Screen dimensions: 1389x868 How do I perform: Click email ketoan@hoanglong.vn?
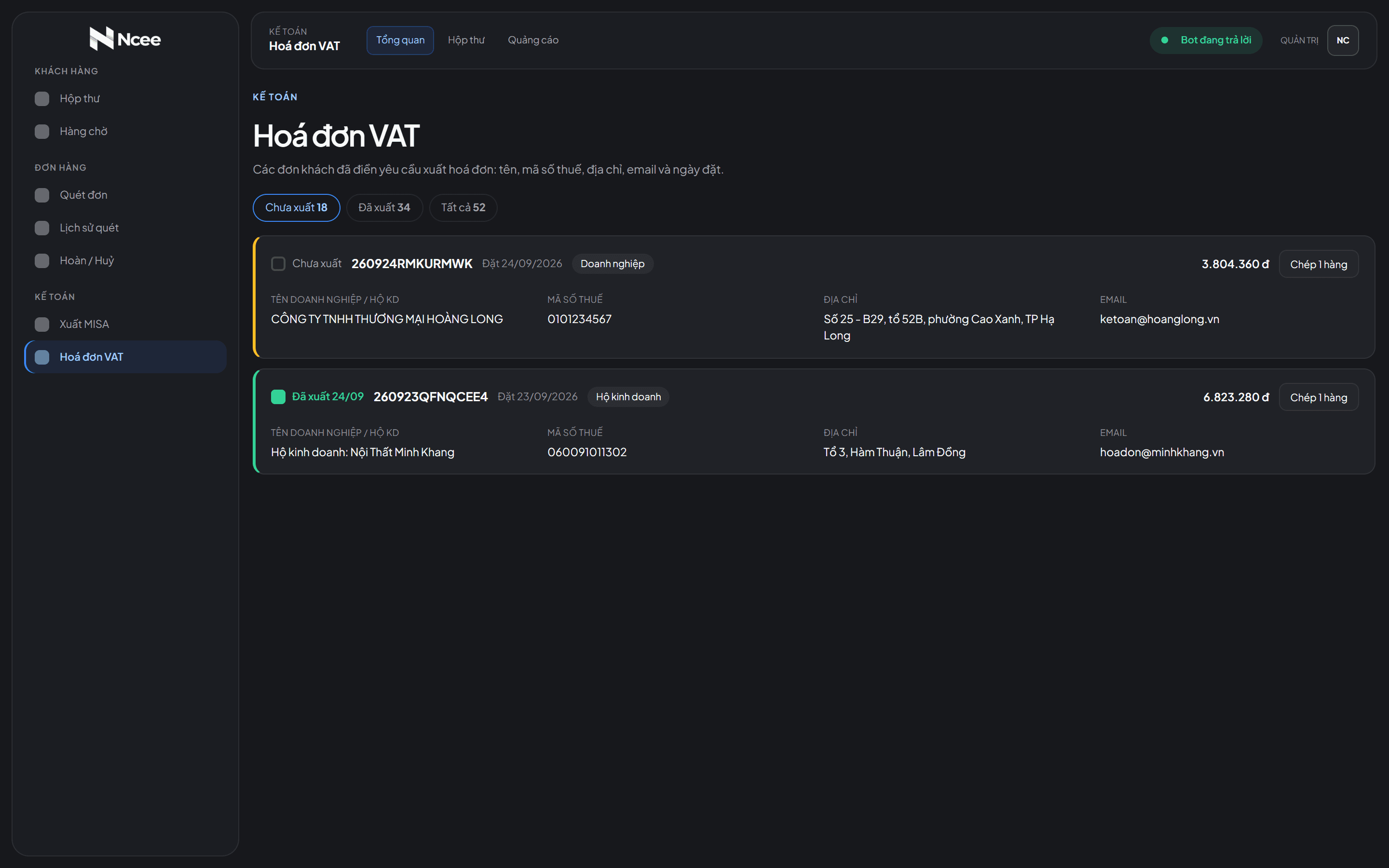pyautogui.click(x=1159, y=319)
